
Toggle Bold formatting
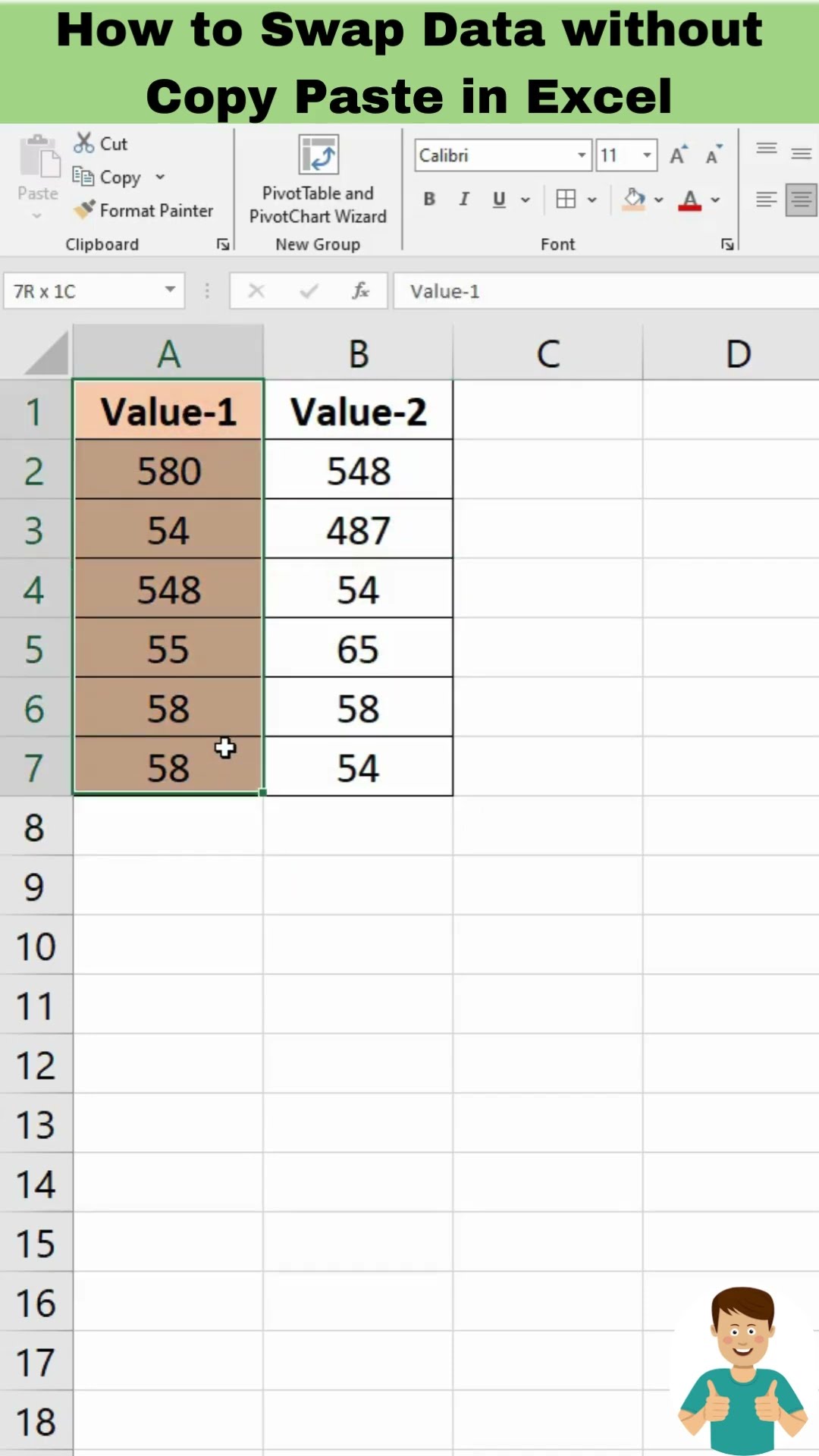(x=429, y=199)
